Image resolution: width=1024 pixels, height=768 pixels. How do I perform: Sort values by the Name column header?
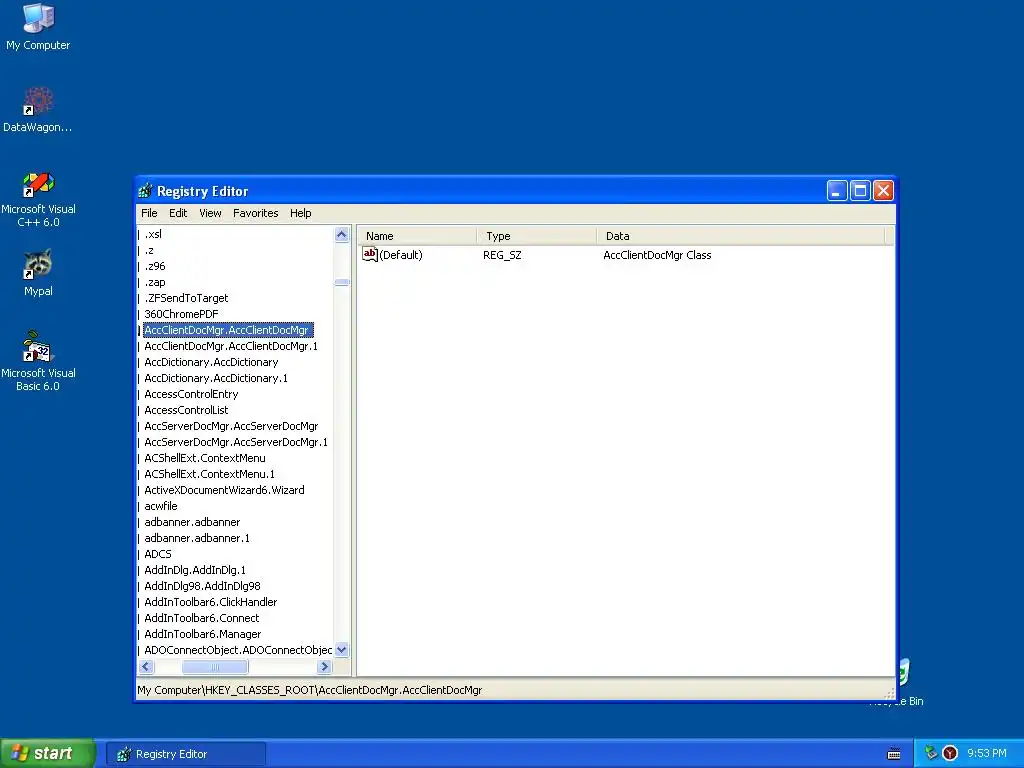417,236
